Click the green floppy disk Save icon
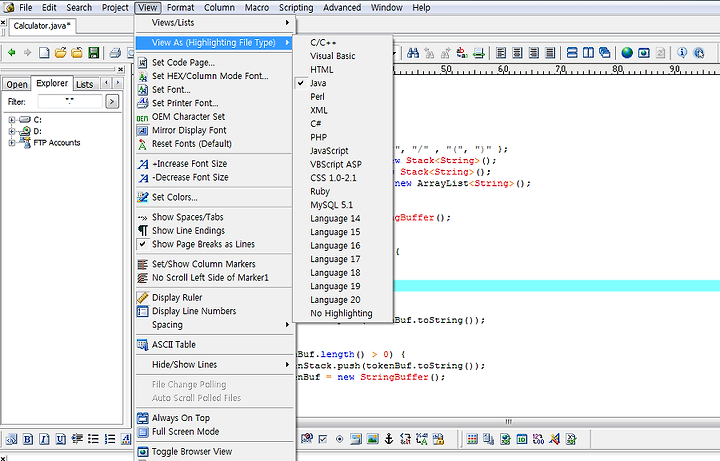The image size is (720, 461). [94, 53]
